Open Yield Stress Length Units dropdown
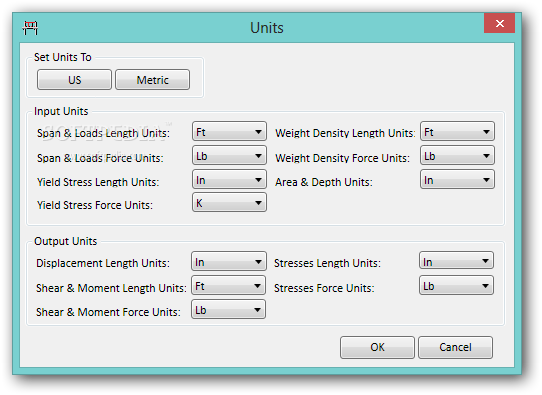Viewport: 542px width, 395px height. coord(229,179)
